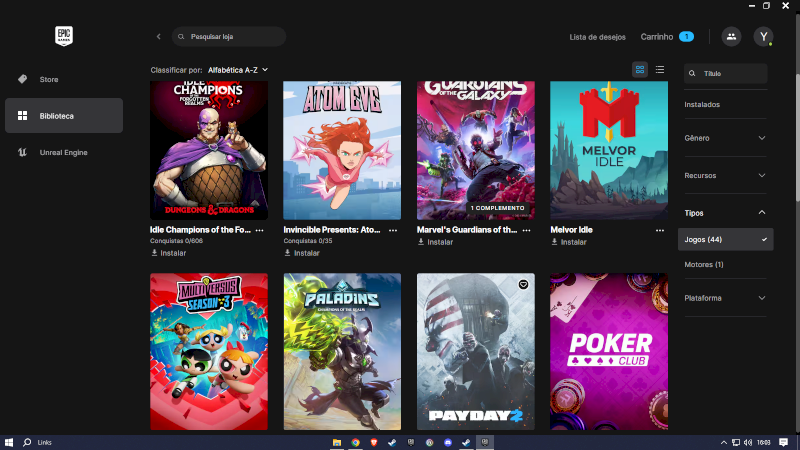Open Guardians of the Galaxy cover

(476, 151)
